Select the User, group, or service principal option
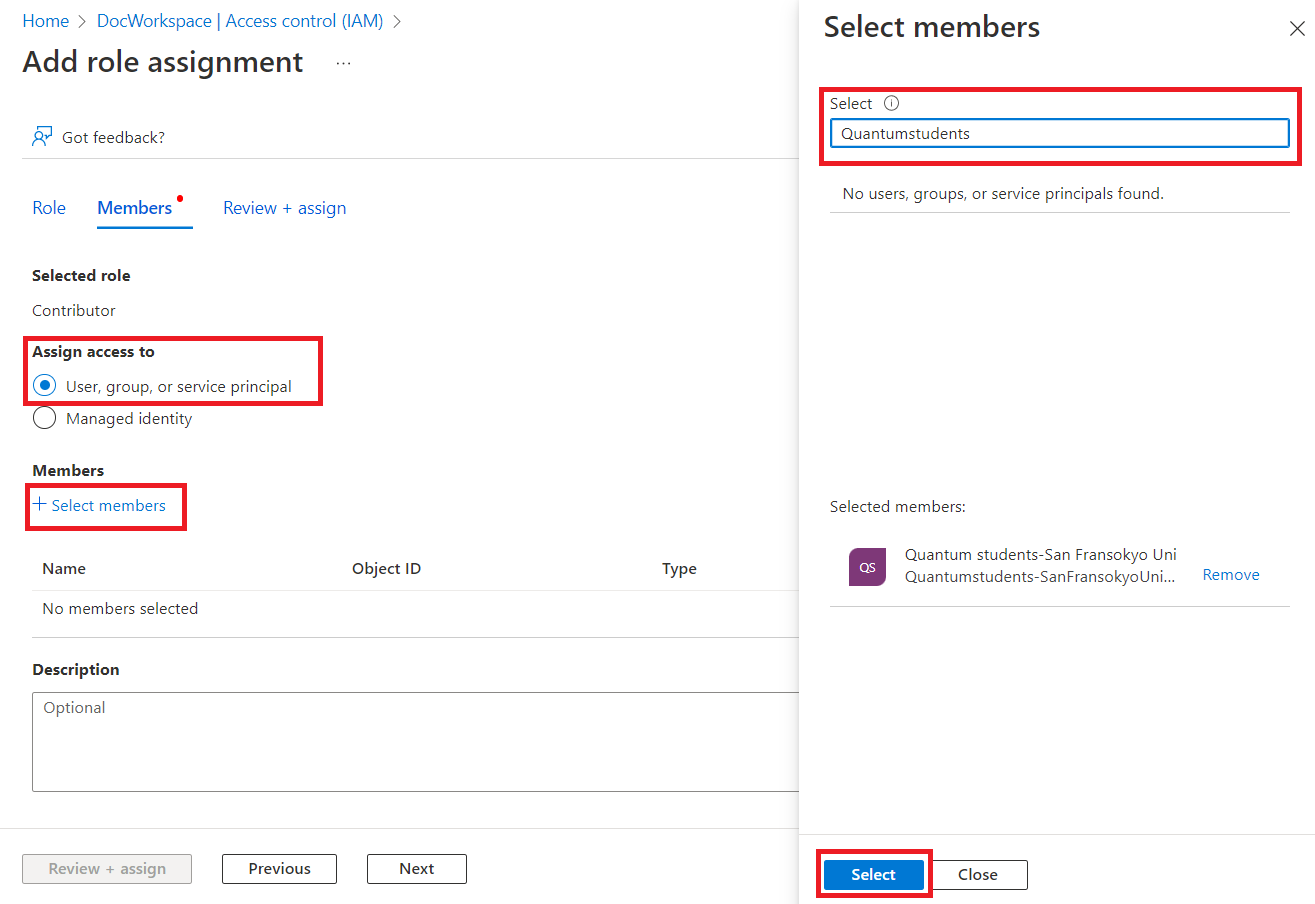The height and width of the screenshot is (904, 1315). point(44,386)
